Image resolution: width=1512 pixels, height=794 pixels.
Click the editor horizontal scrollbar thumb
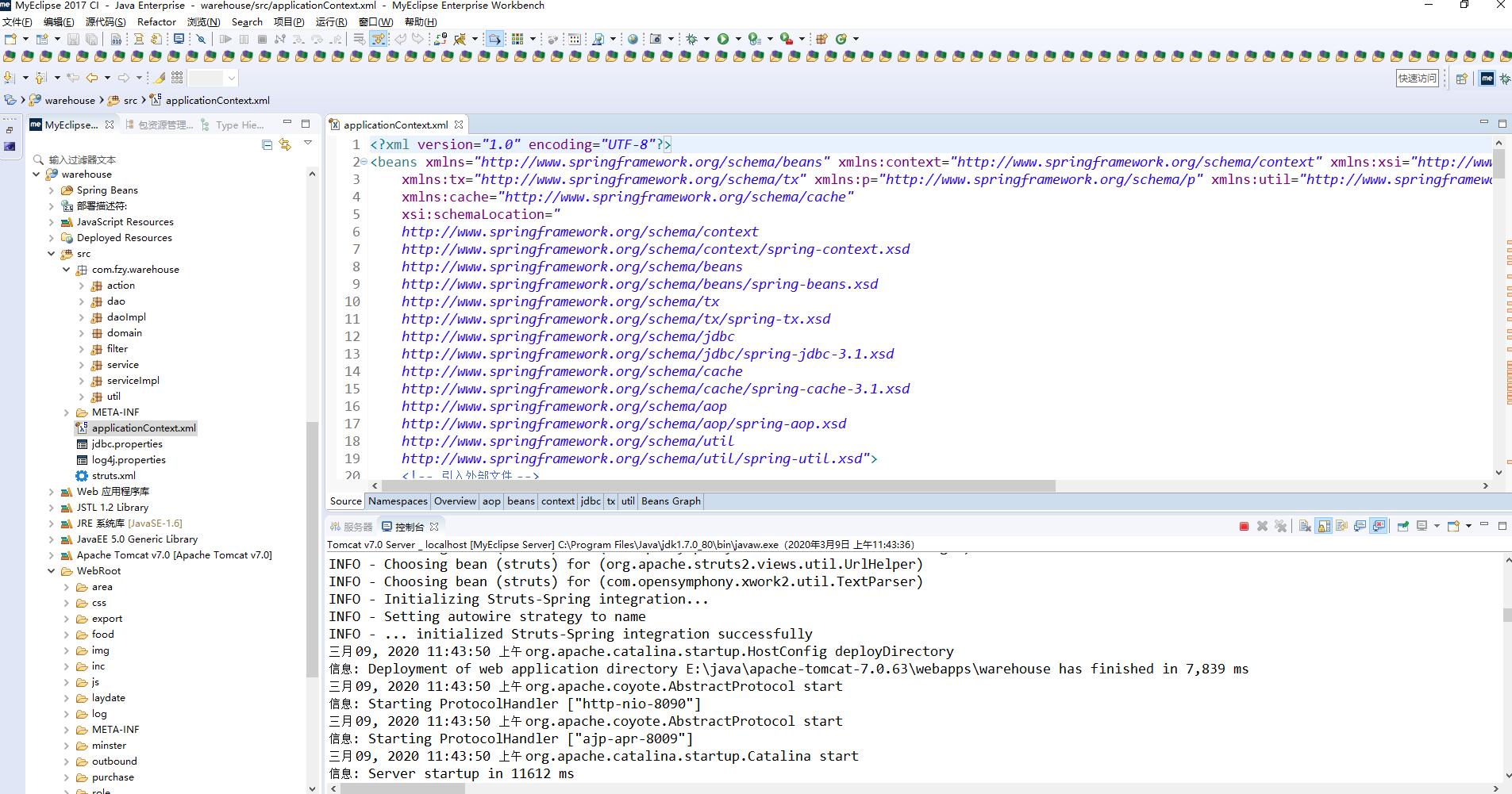(718, 485)
